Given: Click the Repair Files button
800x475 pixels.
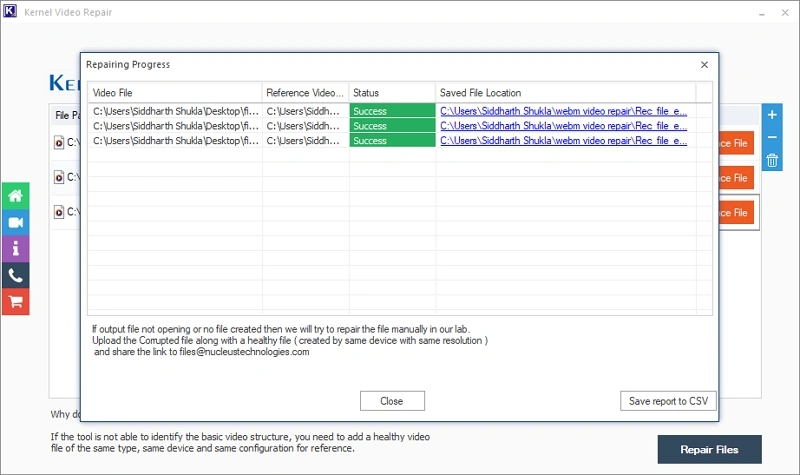Looking at the screenshot, I should tap(709, 449).
